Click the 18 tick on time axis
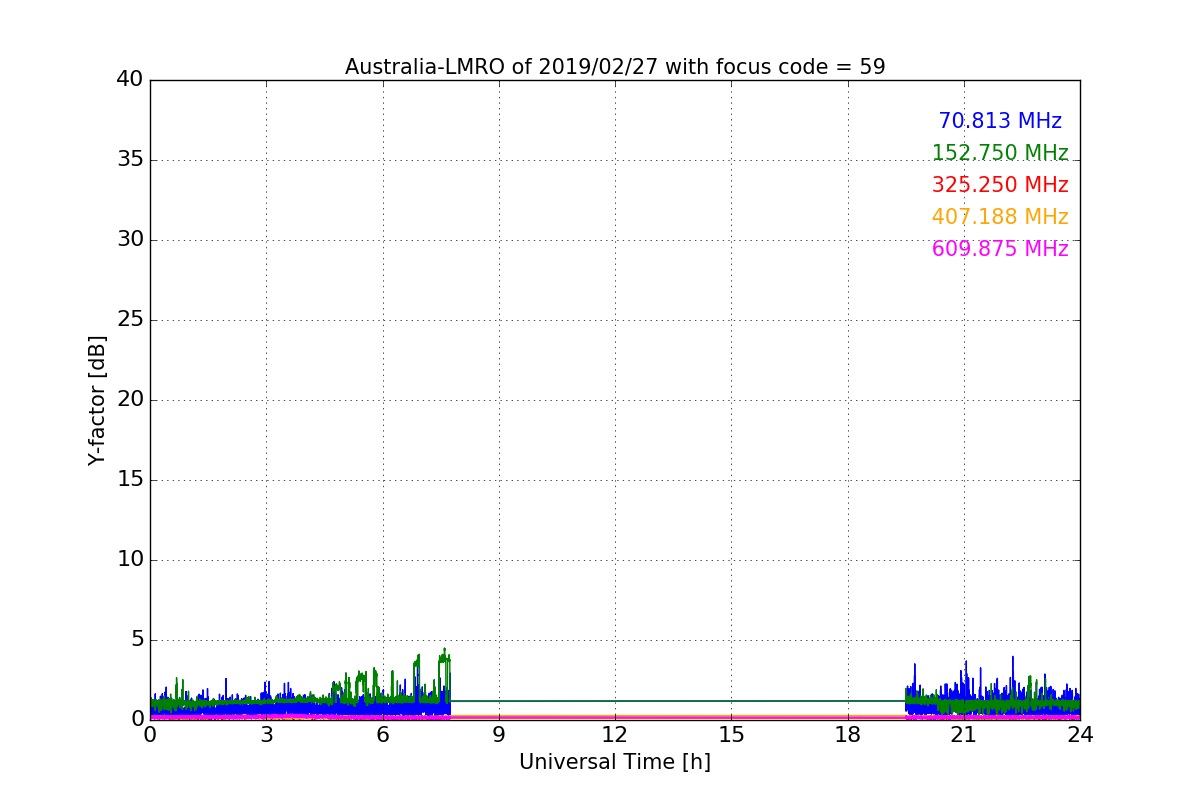The width and height of the screenshot is (1200, 800). pos(848,734)
